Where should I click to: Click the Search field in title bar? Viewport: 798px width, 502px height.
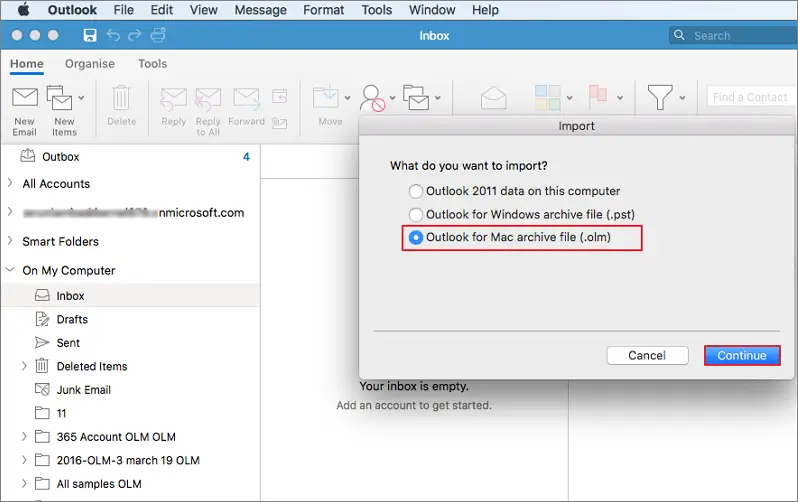pos(733,35)
